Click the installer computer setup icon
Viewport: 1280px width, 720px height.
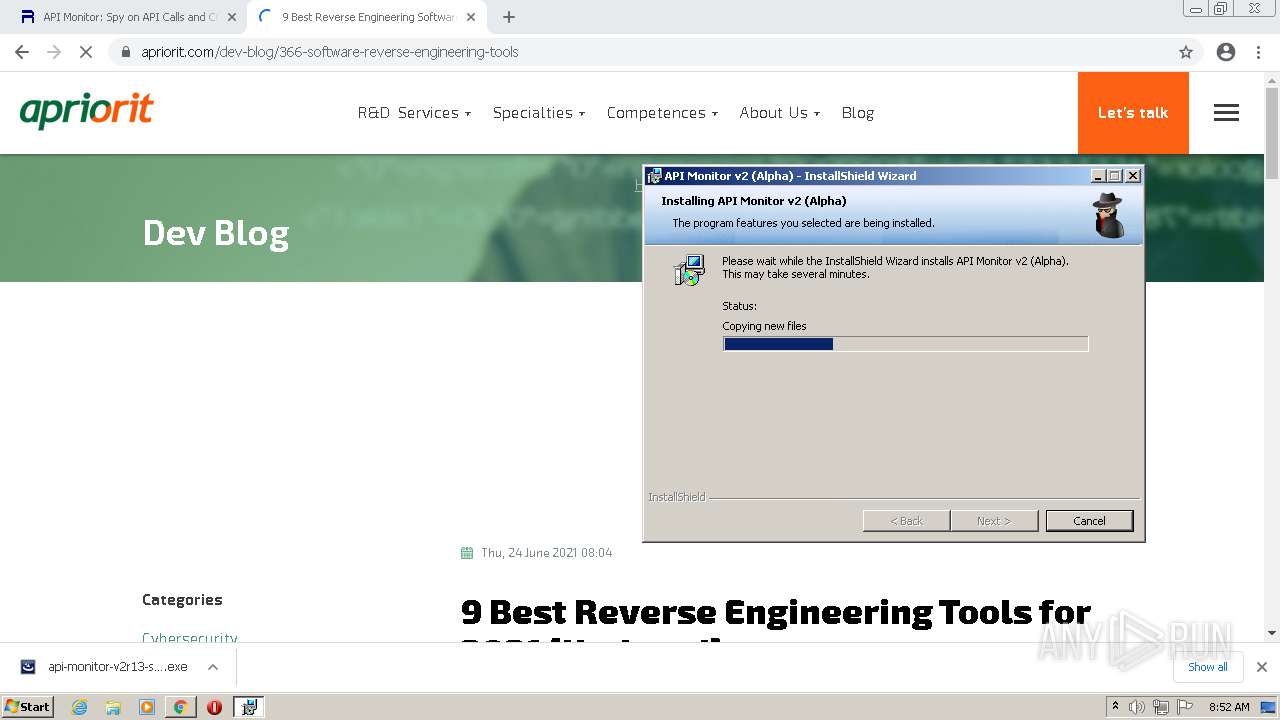pos(689,271)
